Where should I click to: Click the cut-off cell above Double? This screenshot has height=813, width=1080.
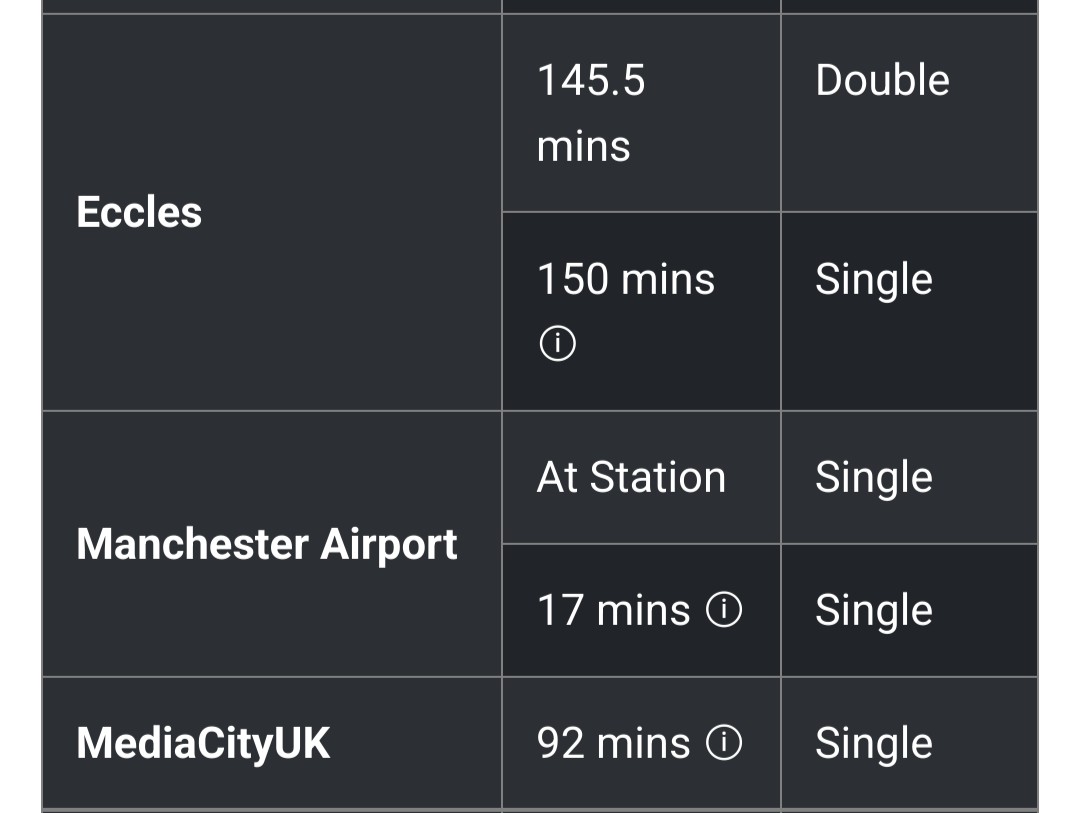tap(908, 6)
